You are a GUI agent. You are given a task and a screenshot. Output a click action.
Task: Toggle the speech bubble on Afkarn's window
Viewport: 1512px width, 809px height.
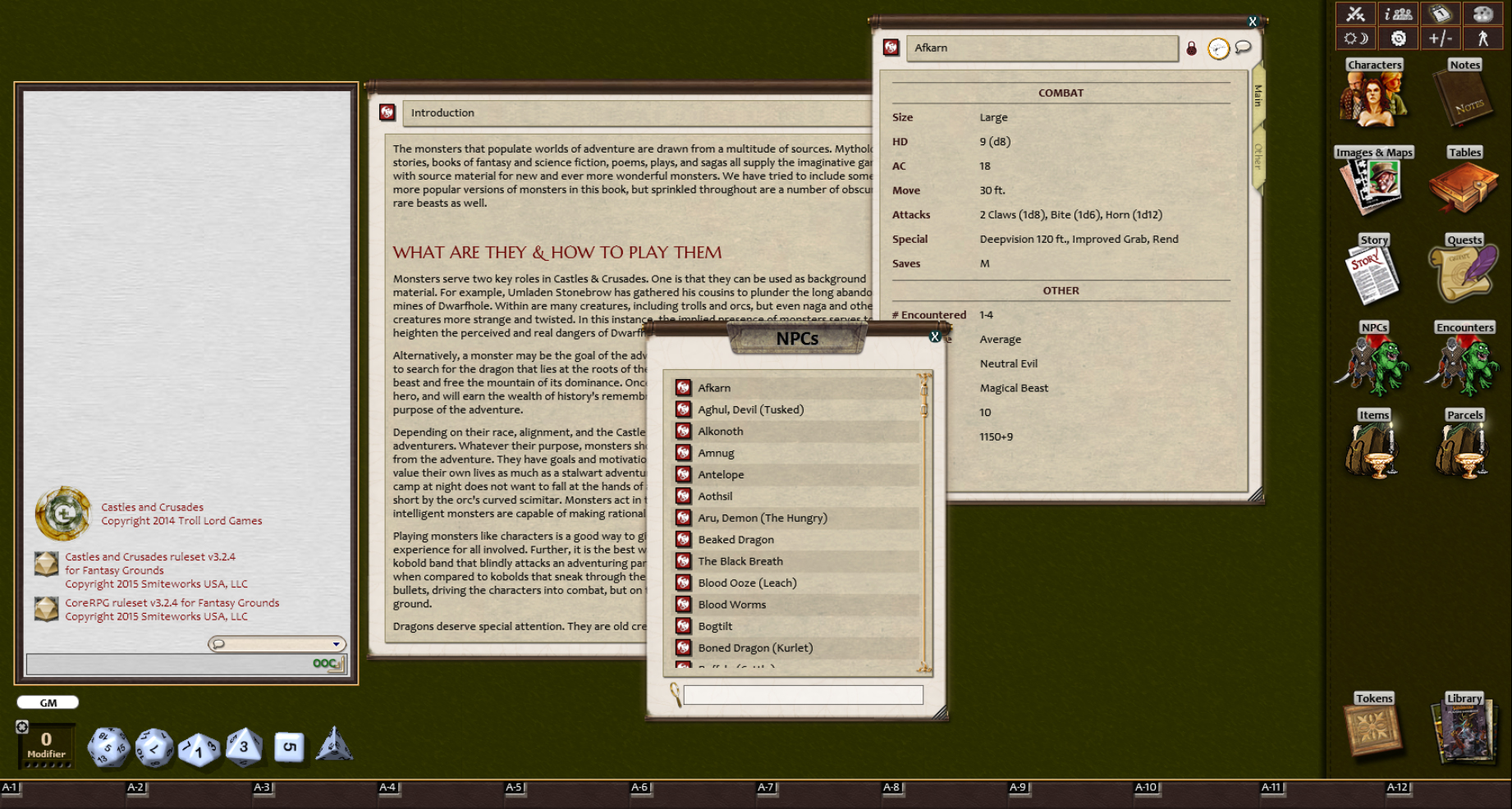1242,48
